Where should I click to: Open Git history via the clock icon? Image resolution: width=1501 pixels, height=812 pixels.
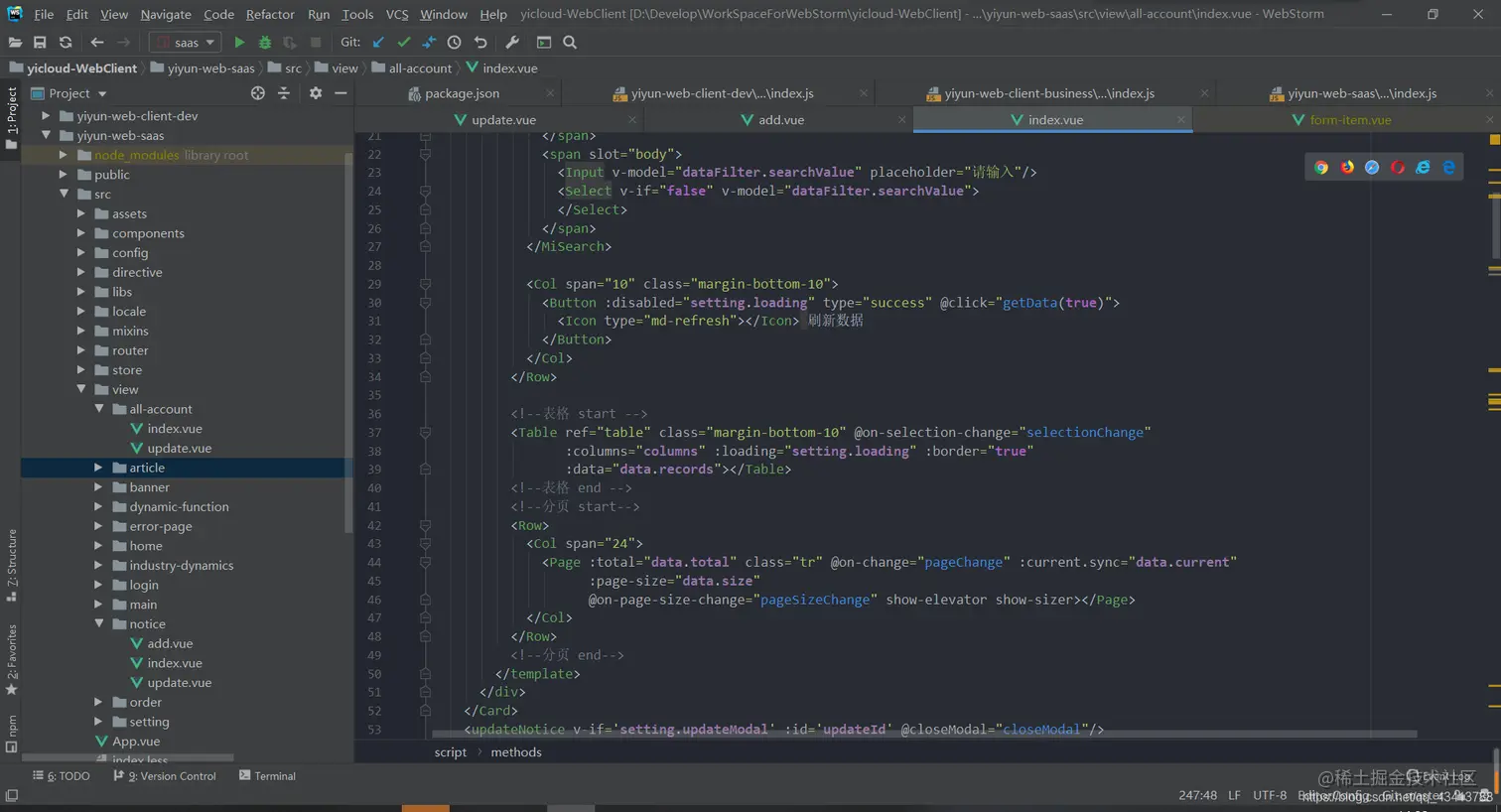[x=454, y=43]
